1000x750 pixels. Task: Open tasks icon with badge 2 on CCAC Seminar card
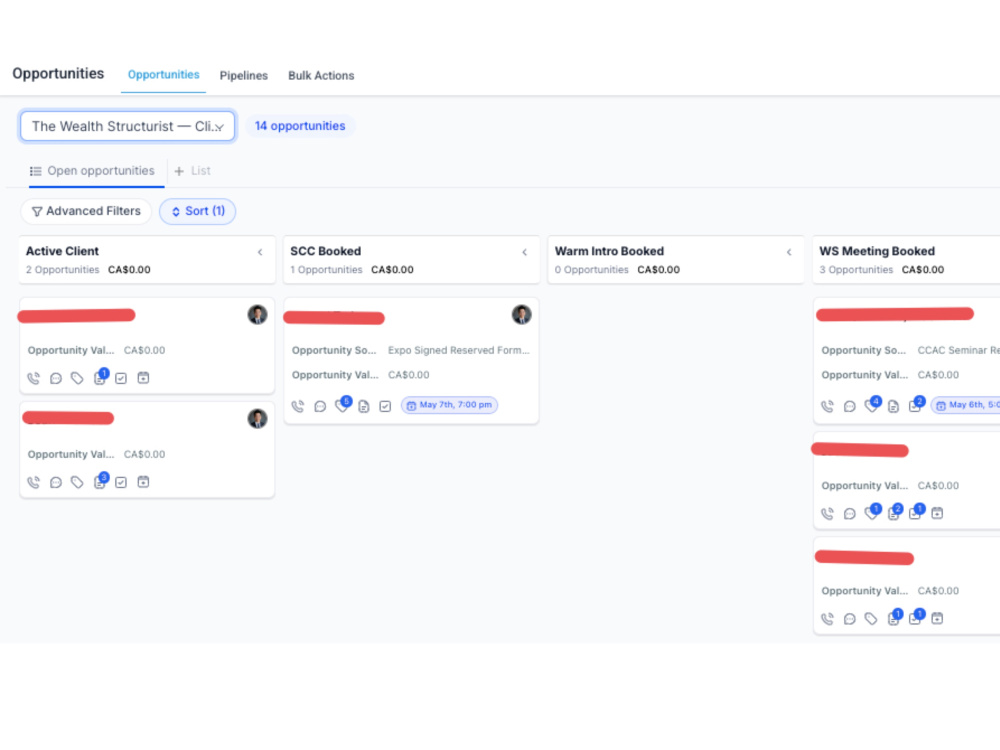tap(916, 404)
